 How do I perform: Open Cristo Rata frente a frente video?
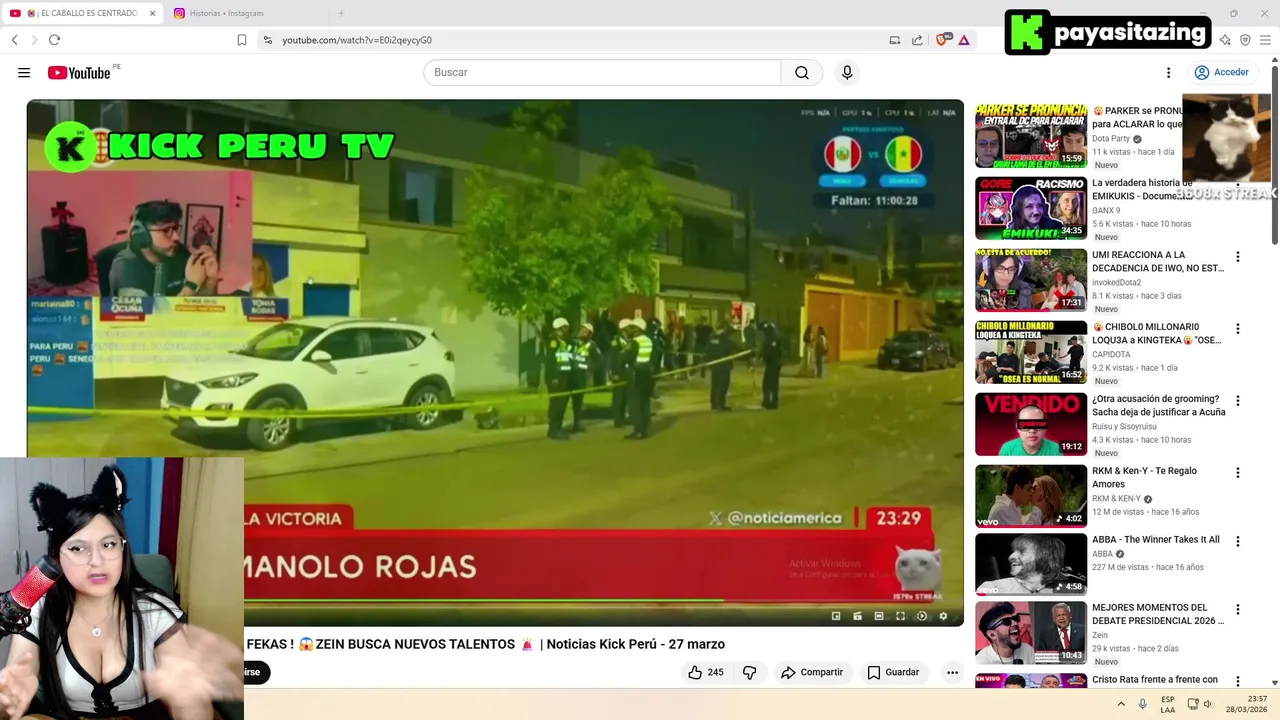1155,679
